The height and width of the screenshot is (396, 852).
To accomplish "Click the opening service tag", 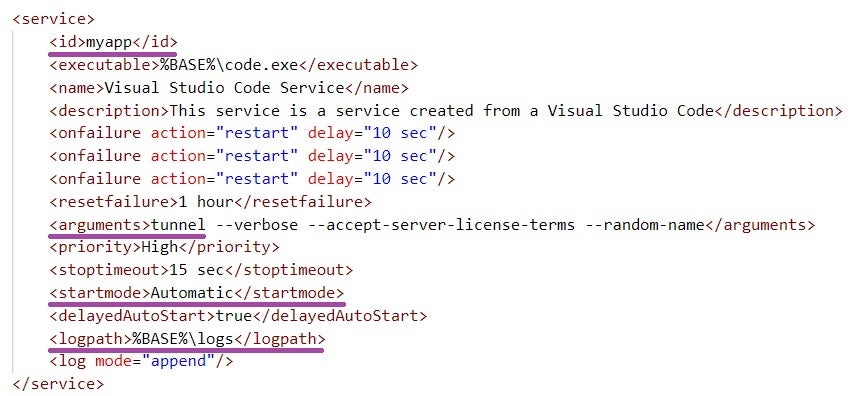I will click(53, 20).
